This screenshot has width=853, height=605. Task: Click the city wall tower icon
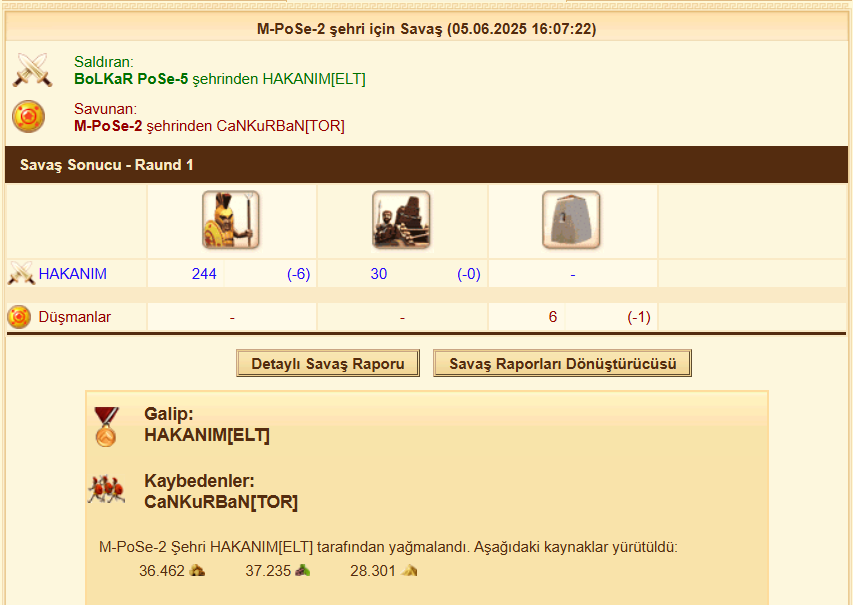[x=571, y=220]
